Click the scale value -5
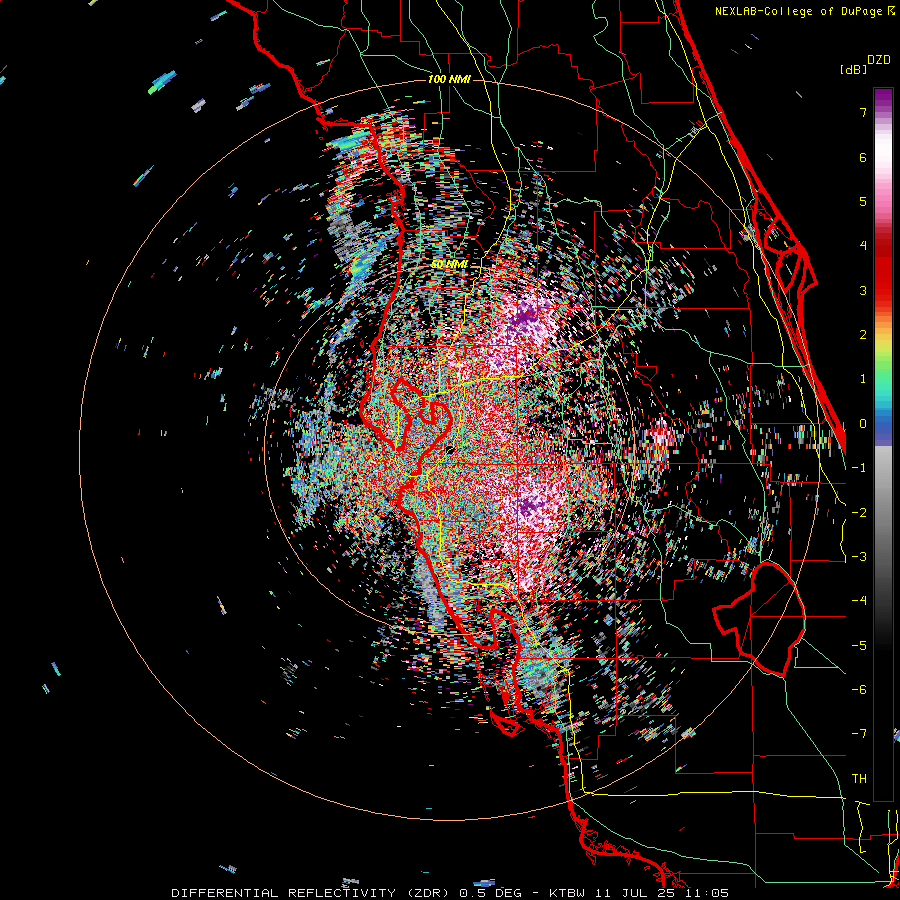 tap(859, 646)
